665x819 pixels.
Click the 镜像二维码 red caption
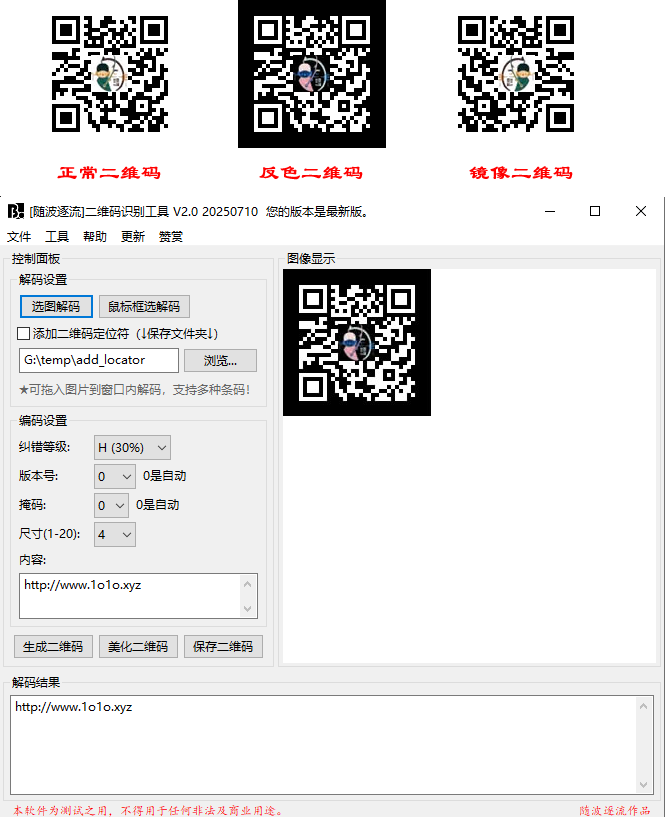pyautogui.click(x=521, y=173)
